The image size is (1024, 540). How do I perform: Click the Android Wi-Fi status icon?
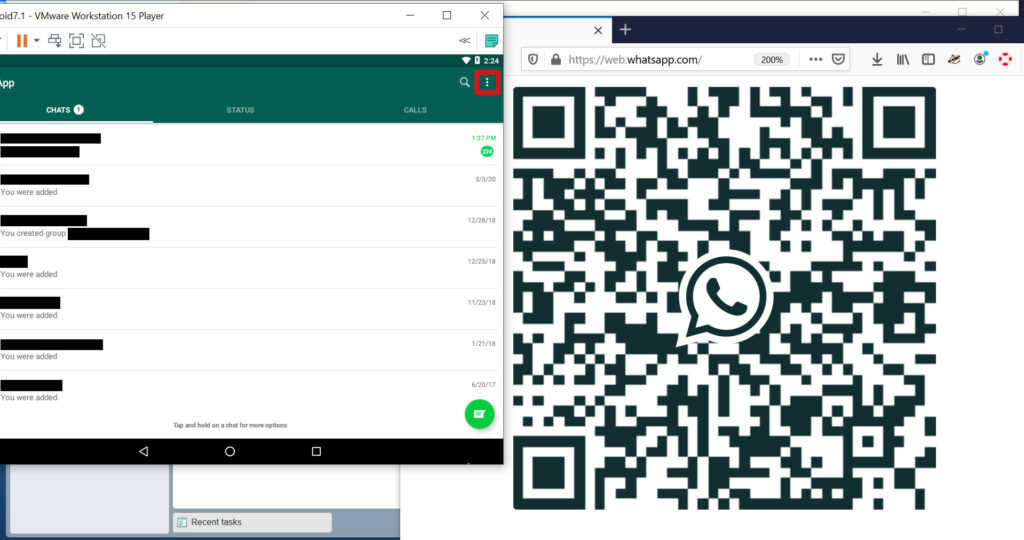pos(466,60)
